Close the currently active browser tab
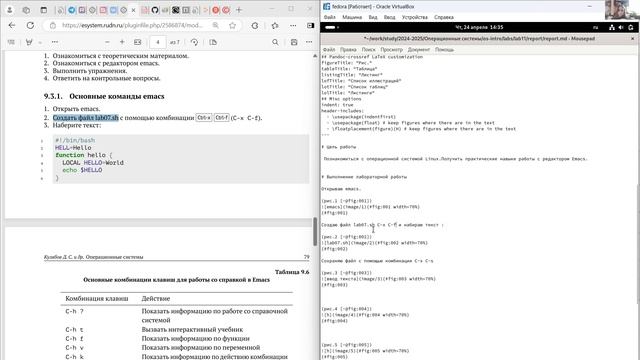Screen dimensions: 640x360 [133, 10]
